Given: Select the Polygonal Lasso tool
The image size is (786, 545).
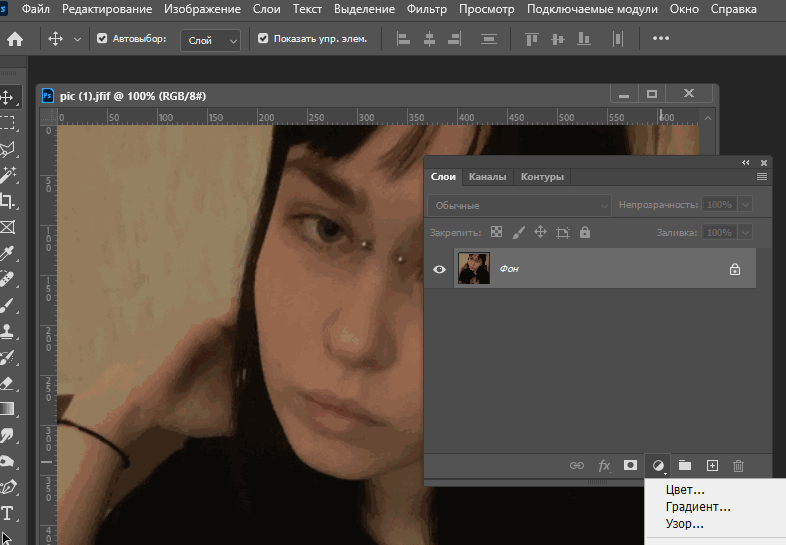Looking at the screenshot, I should [7, 149].
